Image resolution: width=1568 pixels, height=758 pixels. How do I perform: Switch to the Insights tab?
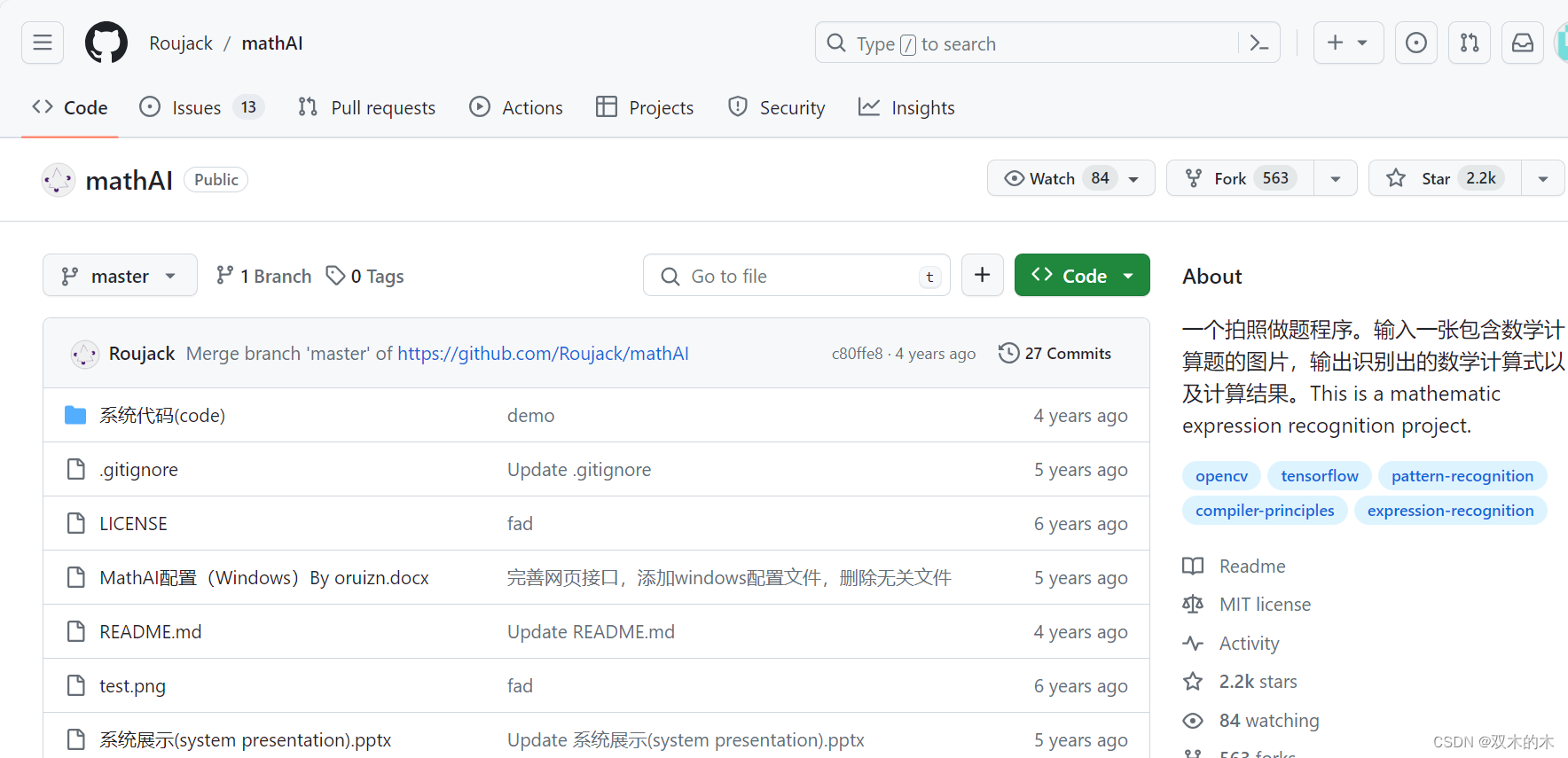click(906, 107)
